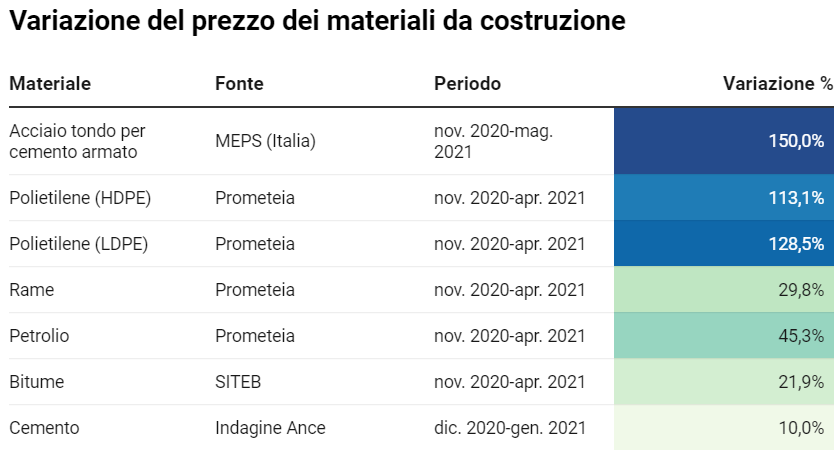Click the 128,5% variation cell
Image resolution: width=839 pixels, height=468 pixels.
[724, 244]
